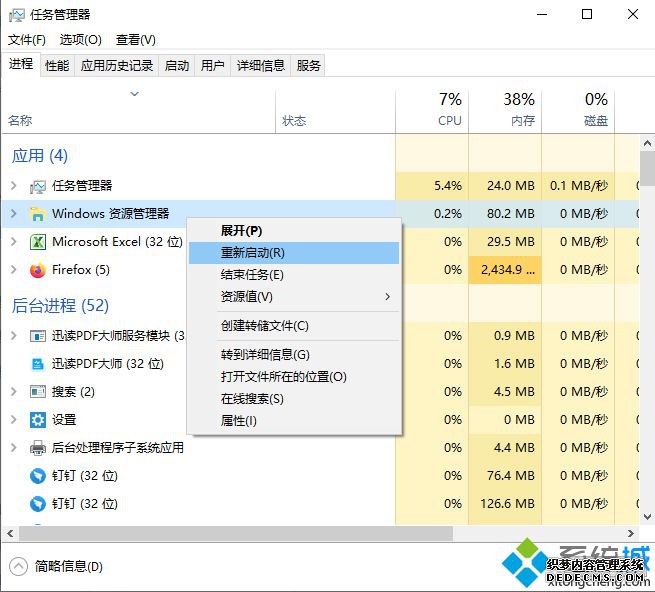Choose 重新启动(R) in context menu
The width and height of the screenshot is (655, 592).
tap(294, 253)
